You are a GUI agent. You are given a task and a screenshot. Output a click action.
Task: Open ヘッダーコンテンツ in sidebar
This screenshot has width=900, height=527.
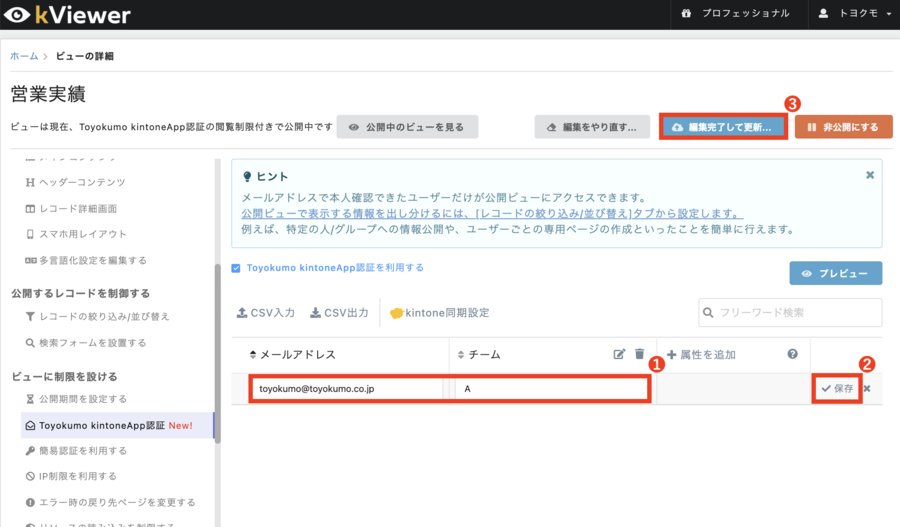coord(75,182)
